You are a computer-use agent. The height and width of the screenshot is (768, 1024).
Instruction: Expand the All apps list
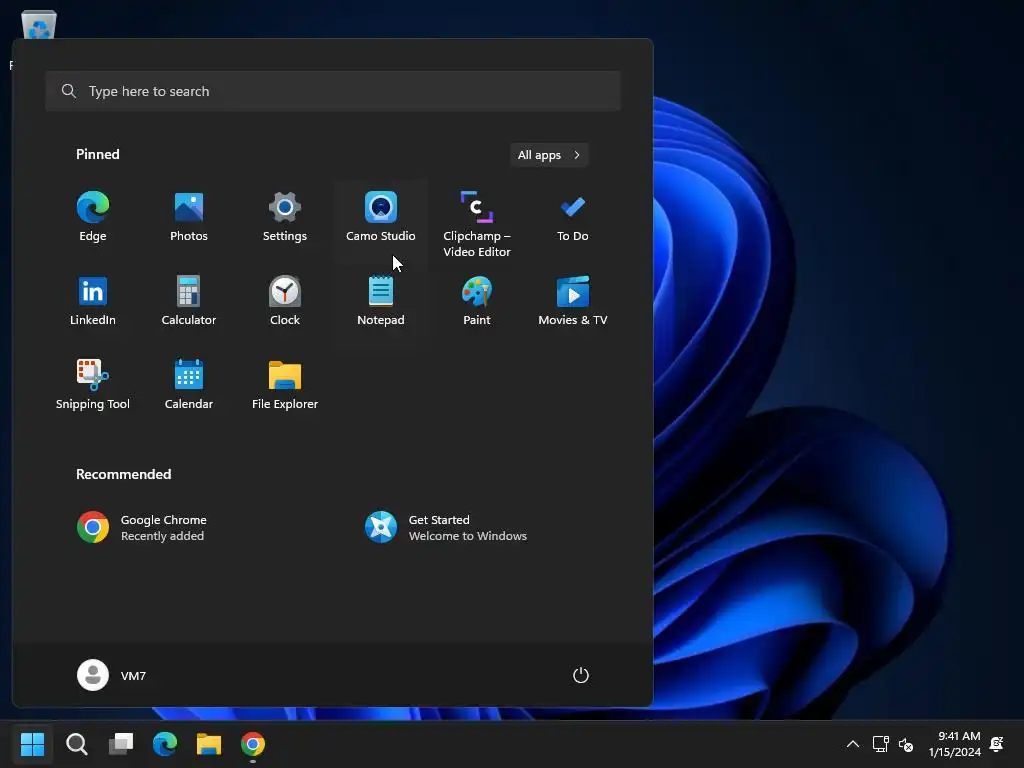pyautogui.click(x=549, y=155)
